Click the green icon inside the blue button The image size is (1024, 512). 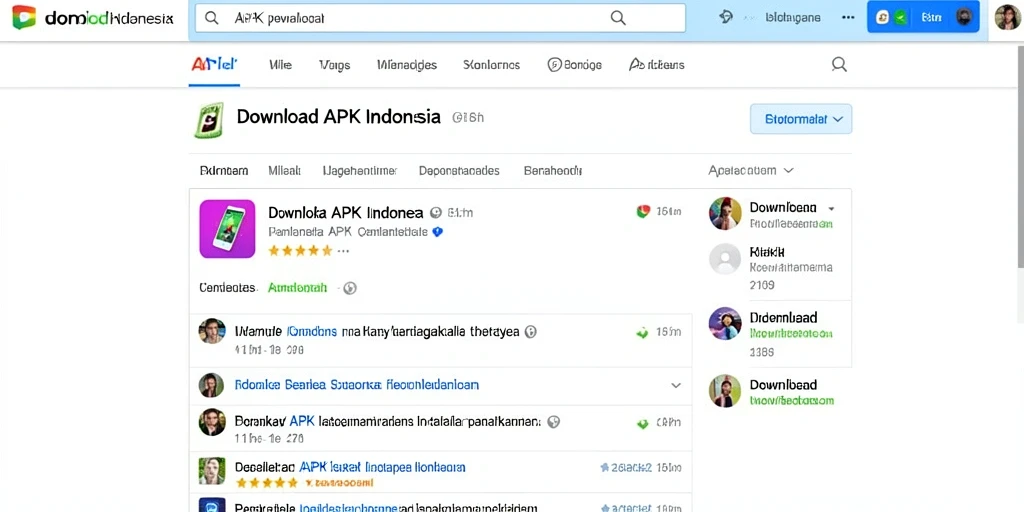pos(901,18)
